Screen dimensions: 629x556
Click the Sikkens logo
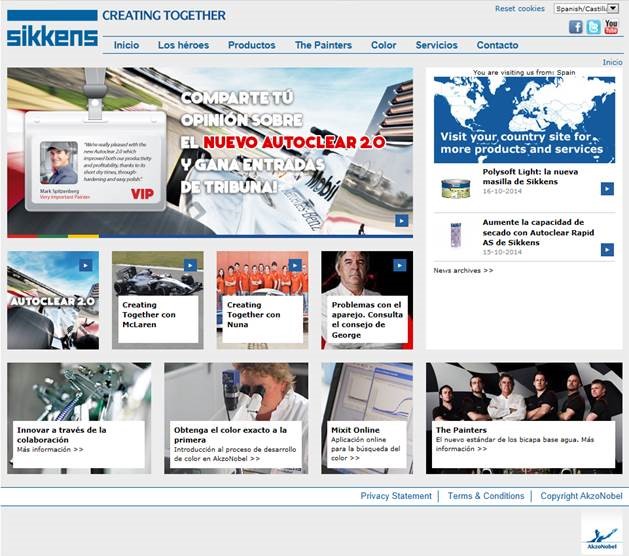(52, 28)
